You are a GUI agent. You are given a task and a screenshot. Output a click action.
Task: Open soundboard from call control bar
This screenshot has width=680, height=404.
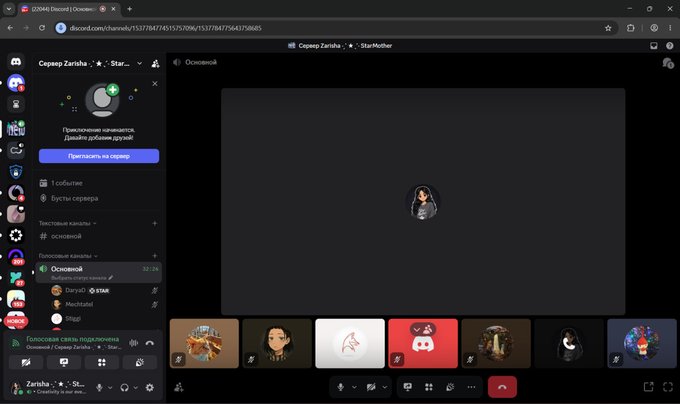[x=450, y=387]
